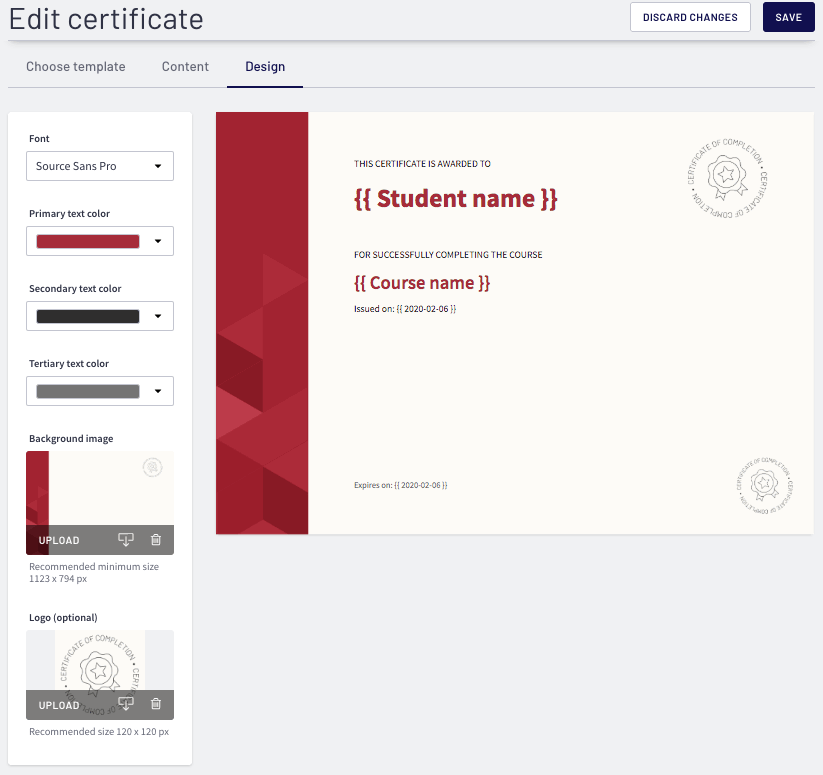Click the top-right completion seal in preview

(x=727, y=178)
